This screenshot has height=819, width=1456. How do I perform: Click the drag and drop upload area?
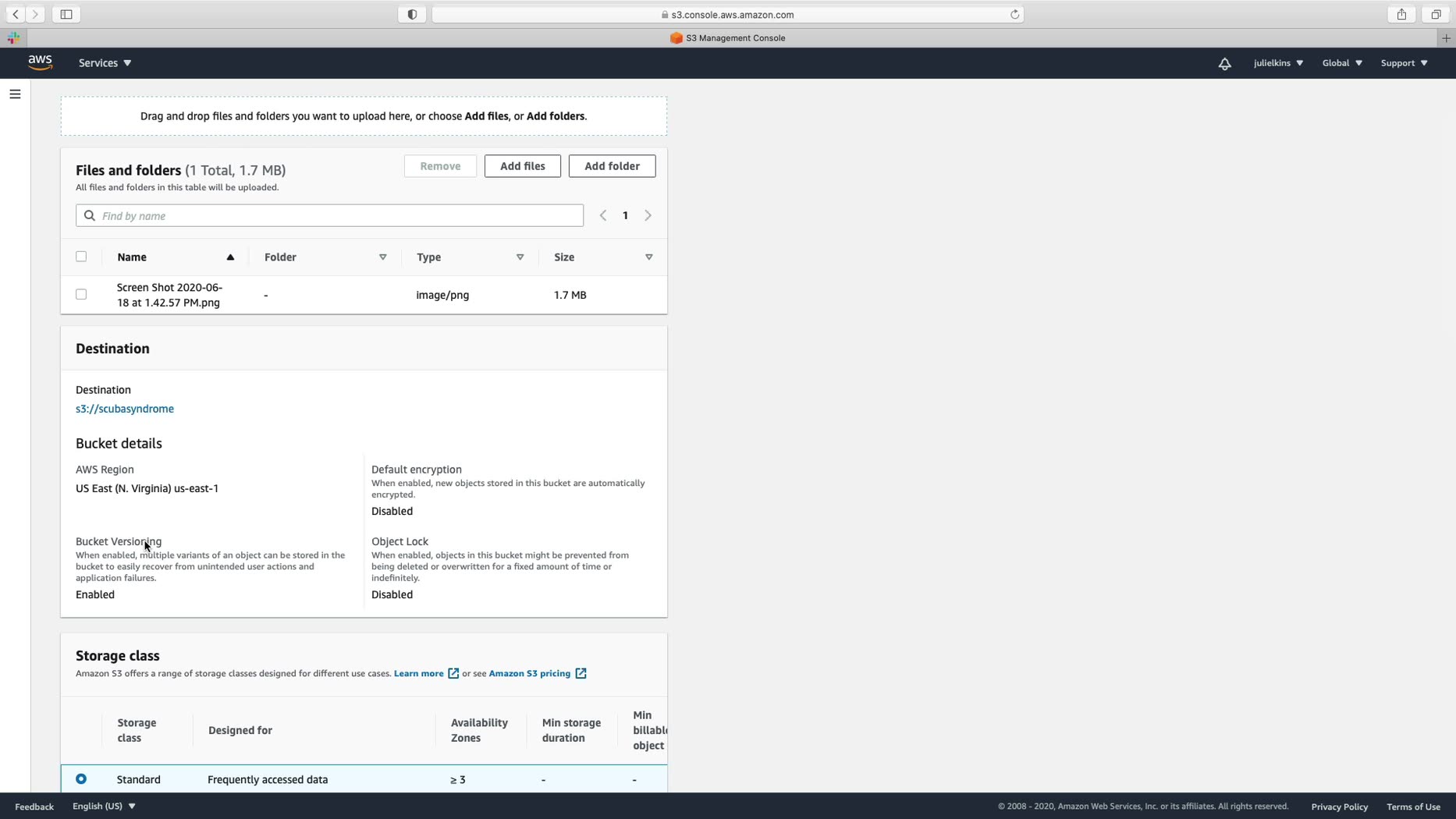pyautogui.click(x=364, y=116)
